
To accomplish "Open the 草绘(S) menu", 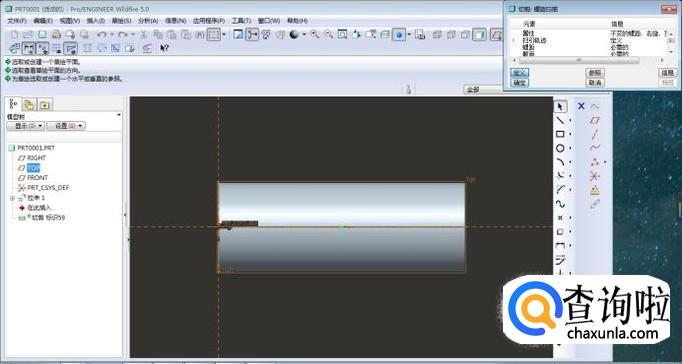I will (121, 20).
